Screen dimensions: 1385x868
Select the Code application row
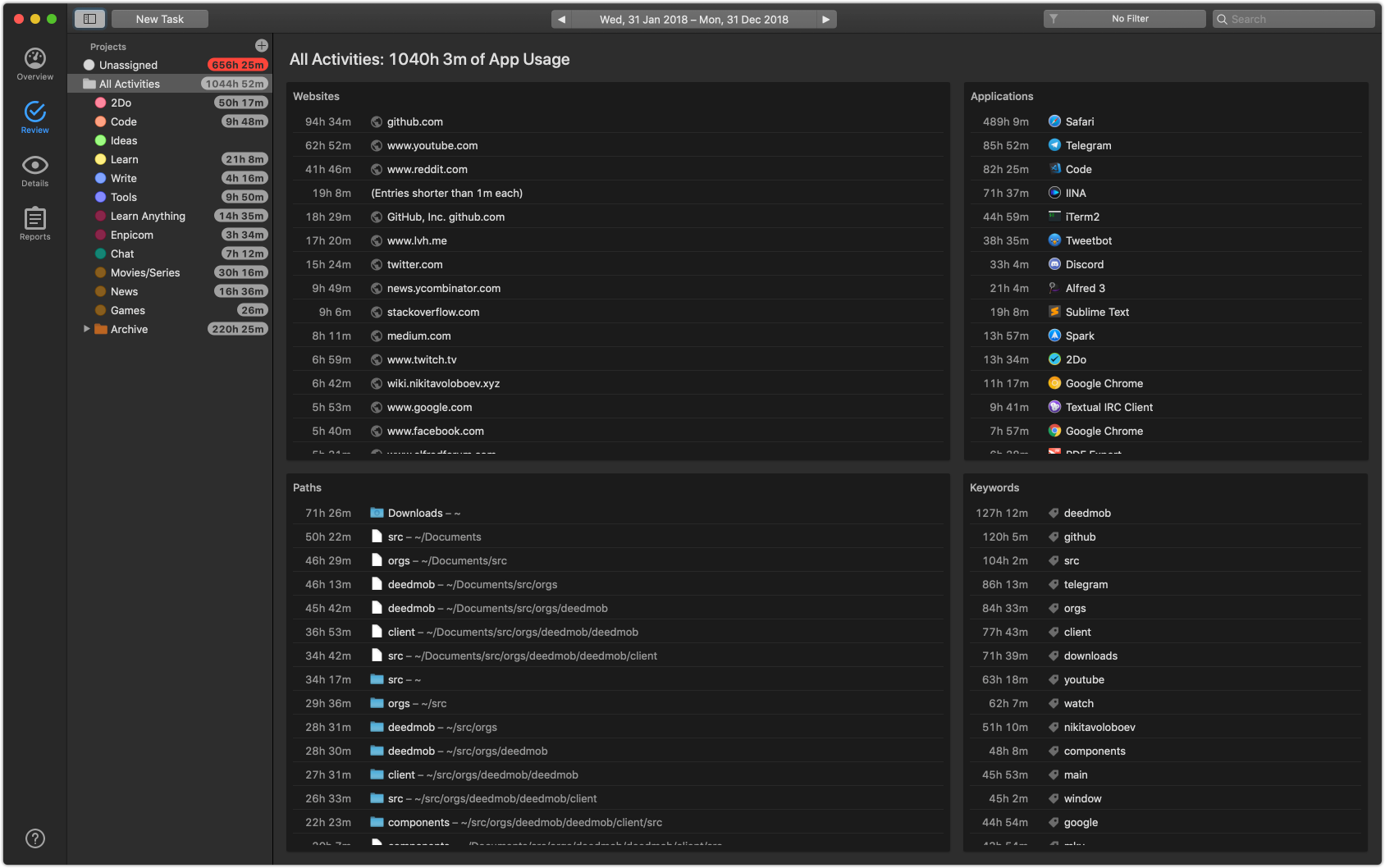(1166, 169)
